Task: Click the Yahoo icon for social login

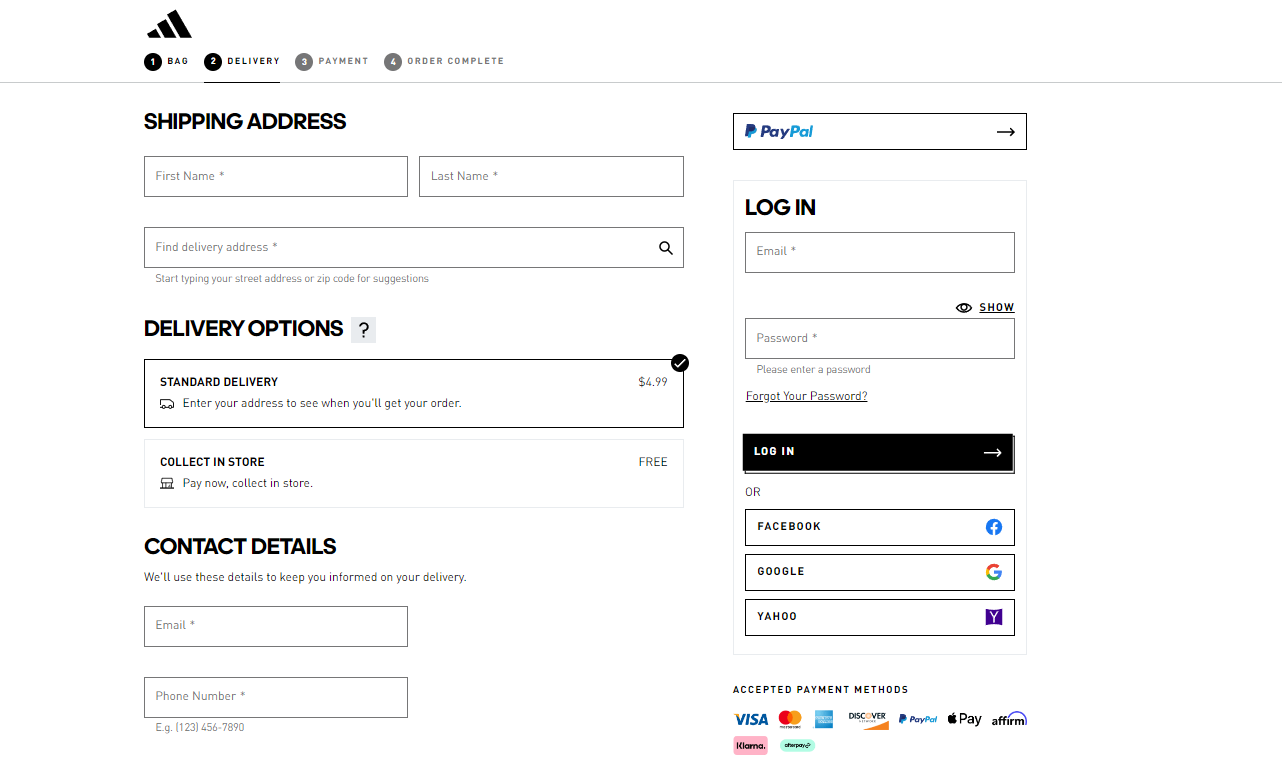Action: pyautogui.click(x=993, y=617)
